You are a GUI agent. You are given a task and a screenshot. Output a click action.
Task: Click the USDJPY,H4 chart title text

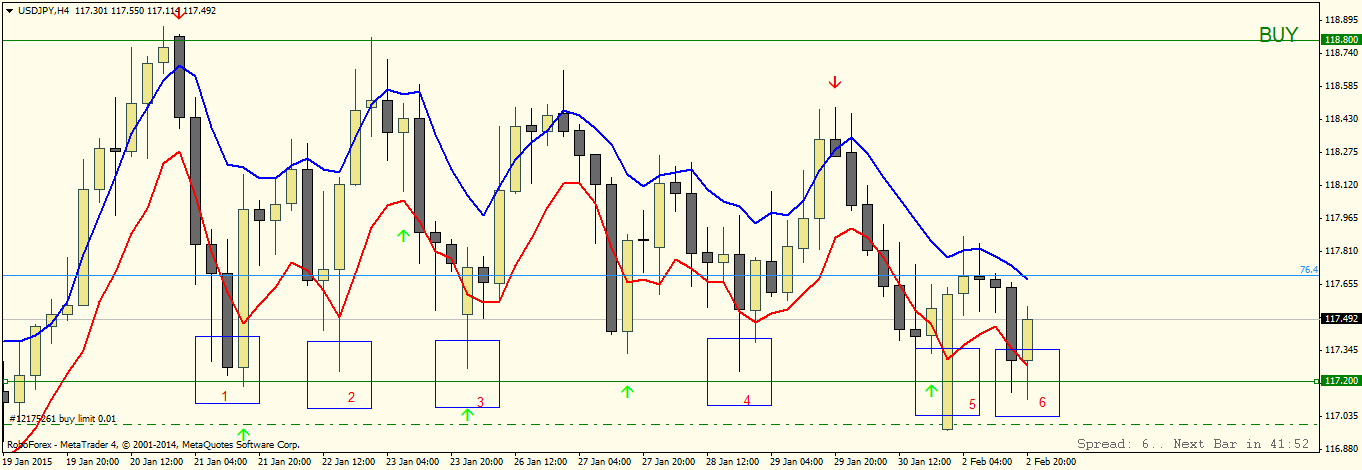click(x=43, y=9)
